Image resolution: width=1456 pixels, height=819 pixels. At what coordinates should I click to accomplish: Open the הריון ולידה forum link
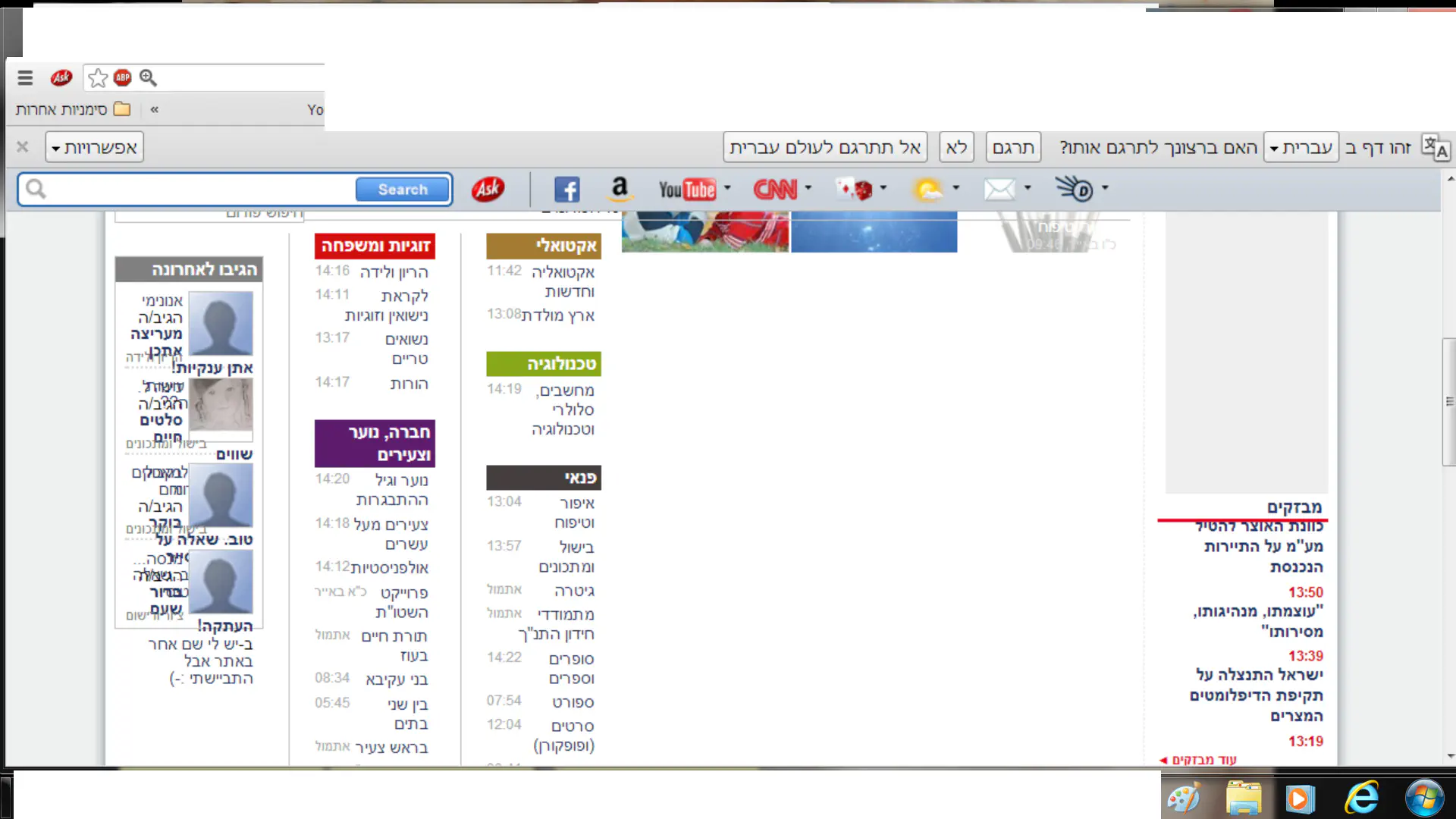pyautogui.click(x=394, y=272)
